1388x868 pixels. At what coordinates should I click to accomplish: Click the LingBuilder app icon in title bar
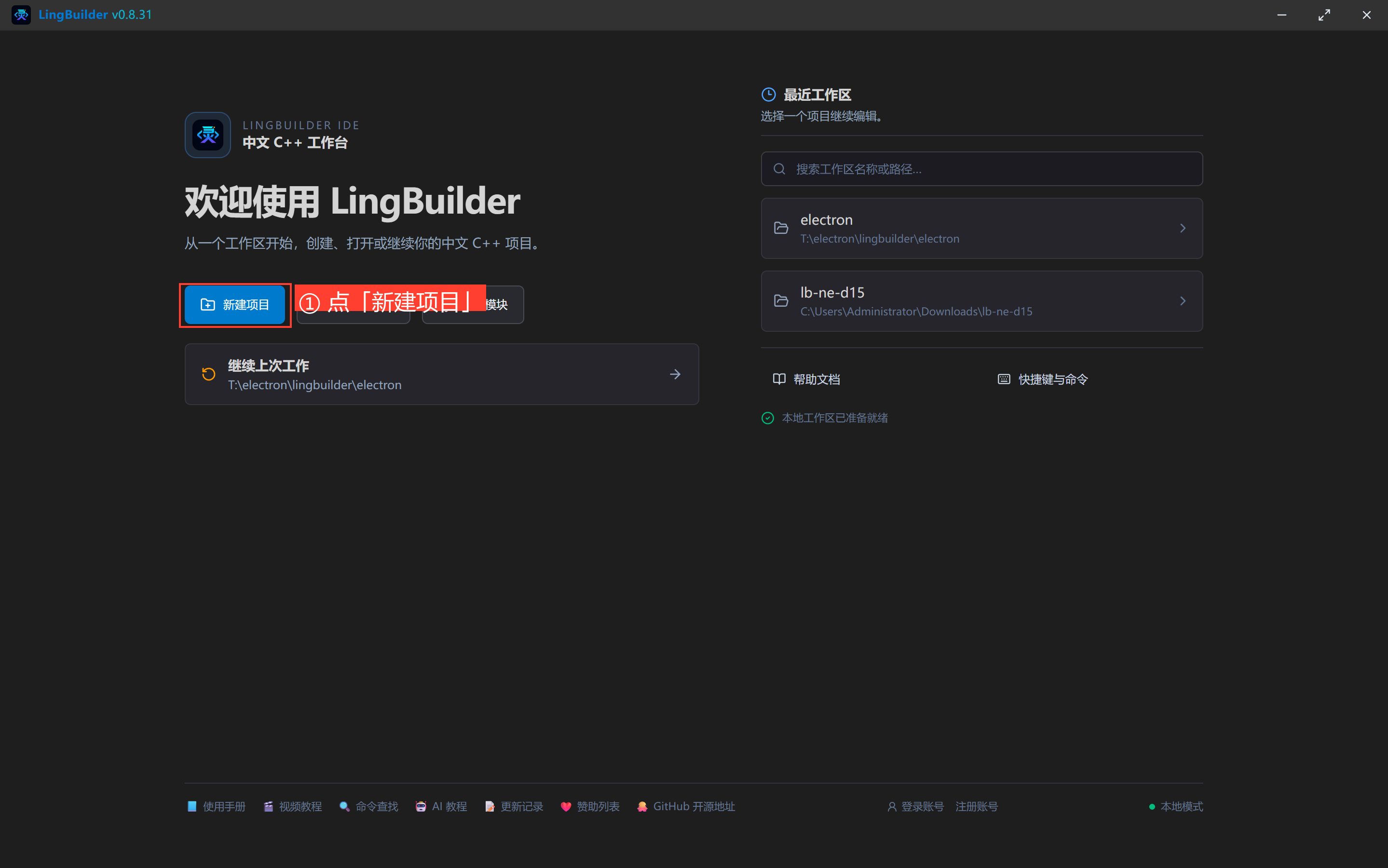click(21, 15)
